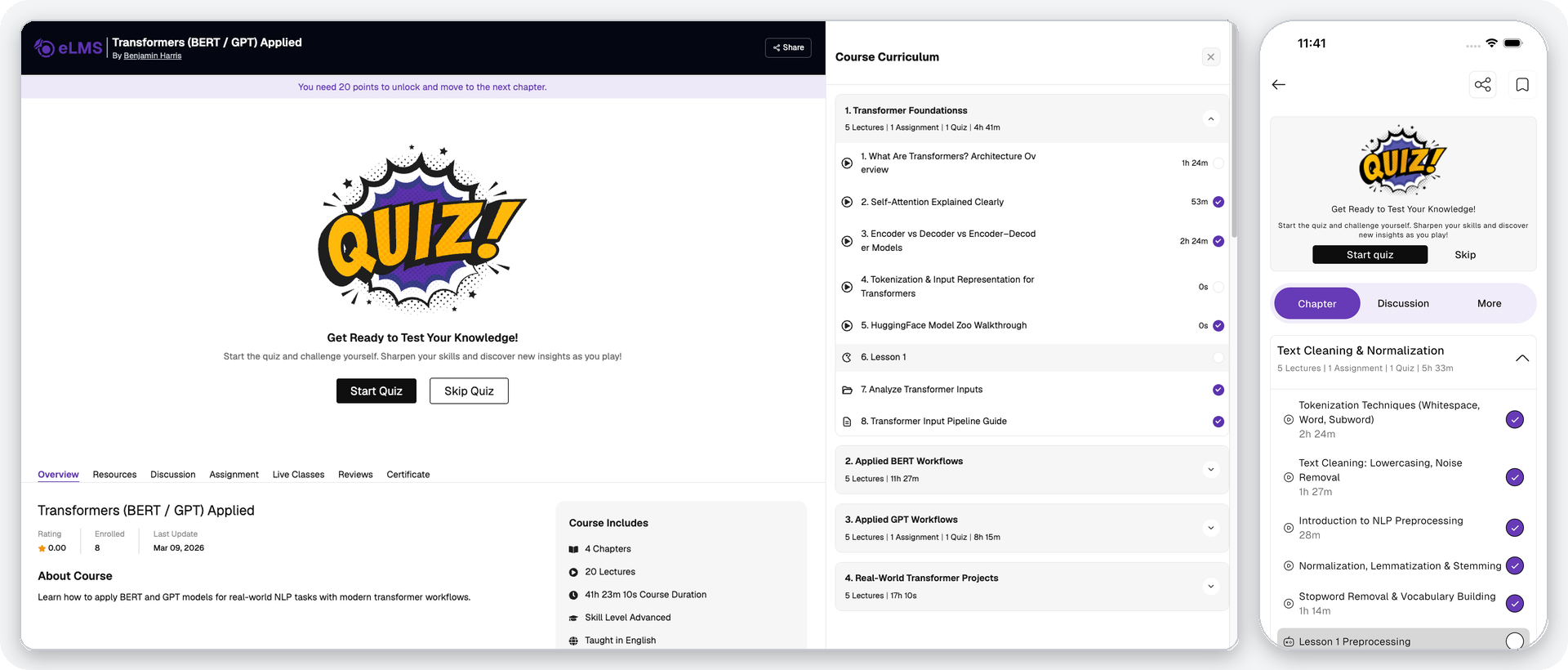Toggle completion for What Are Transformers lecture

(1218, 163)
